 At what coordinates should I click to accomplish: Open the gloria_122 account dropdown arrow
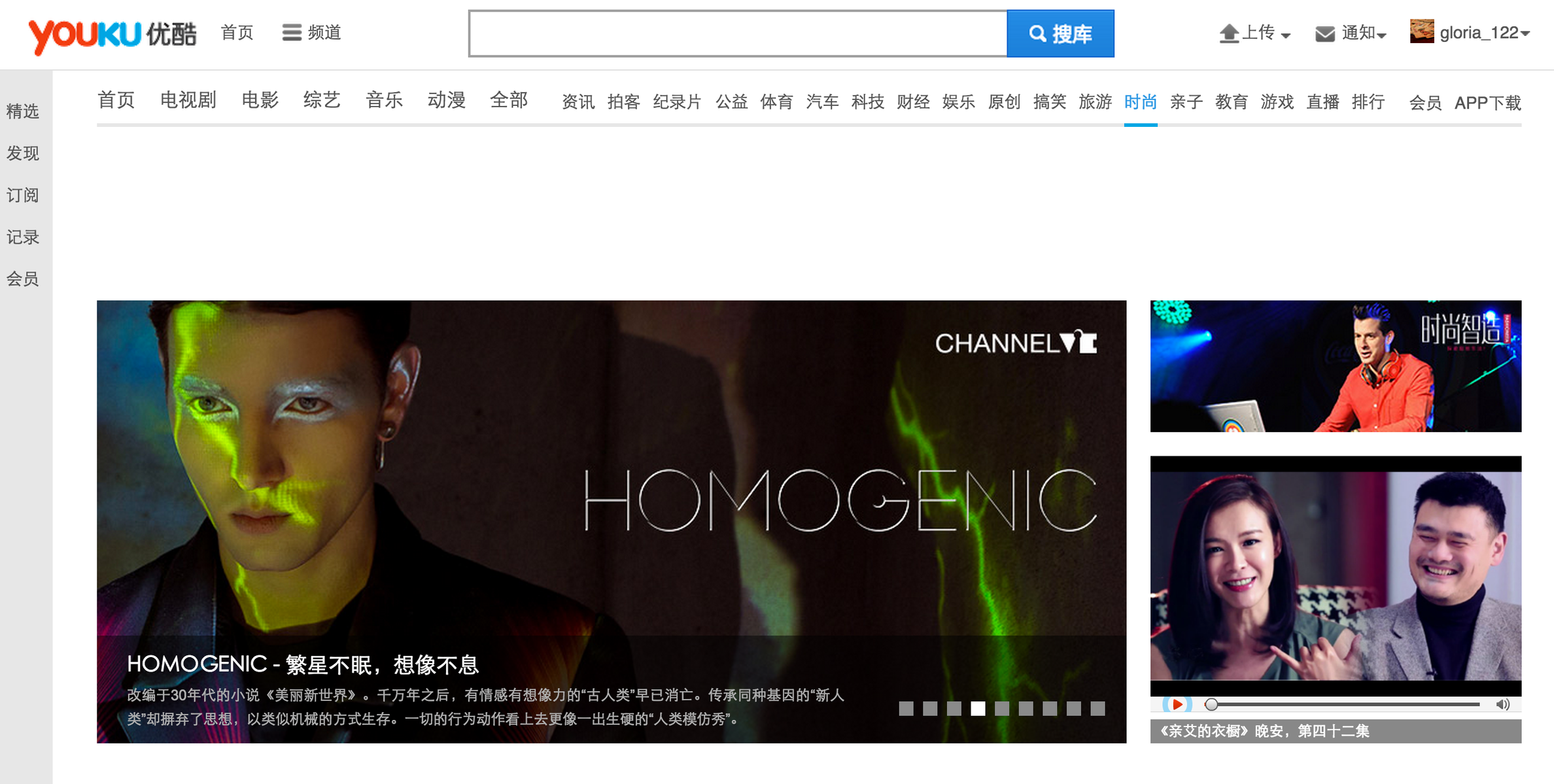(x=1525, y=33)
